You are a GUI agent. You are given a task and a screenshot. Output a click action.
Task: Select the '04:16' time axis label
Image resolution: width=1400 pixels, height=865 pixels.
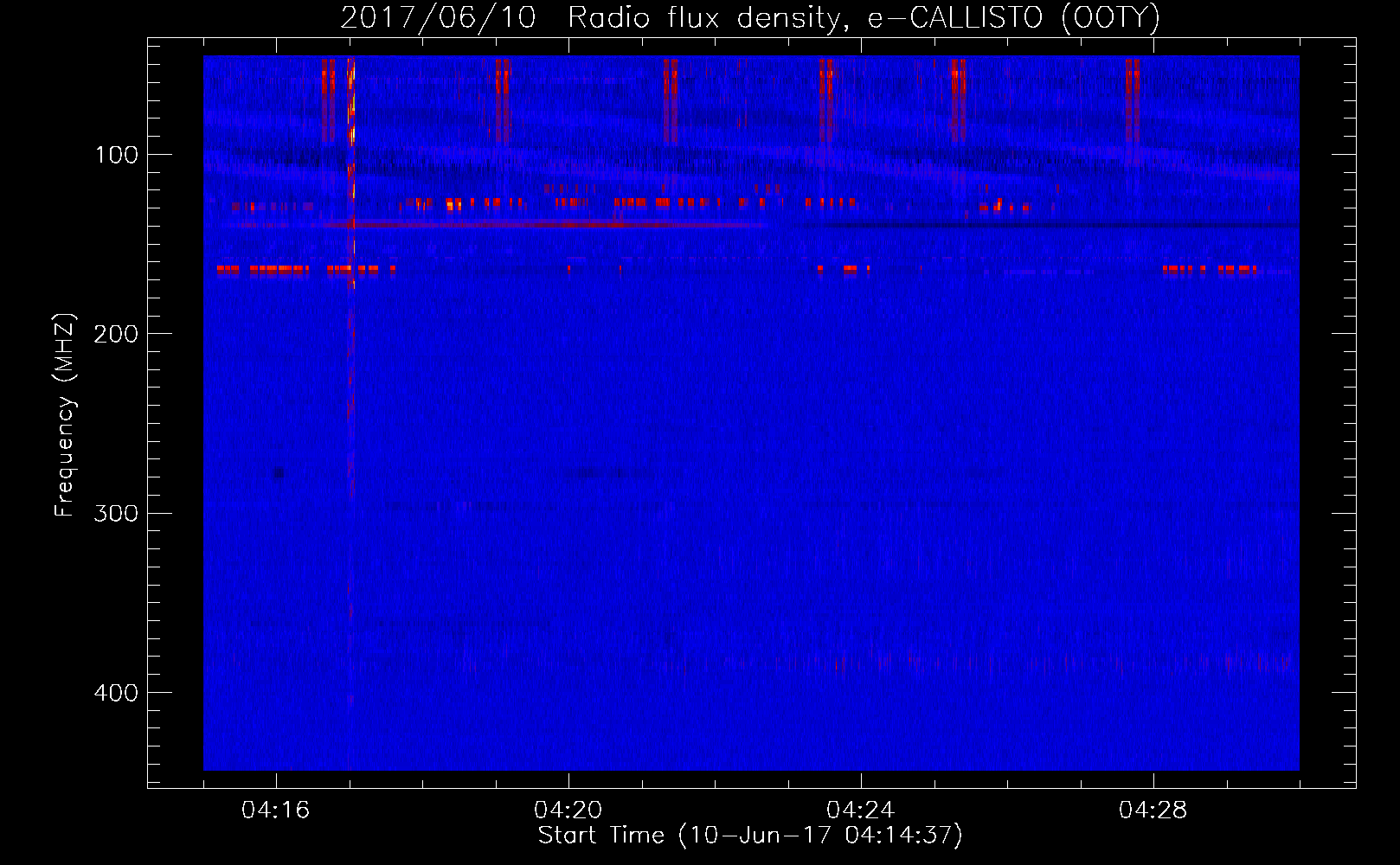click(275, 811)
